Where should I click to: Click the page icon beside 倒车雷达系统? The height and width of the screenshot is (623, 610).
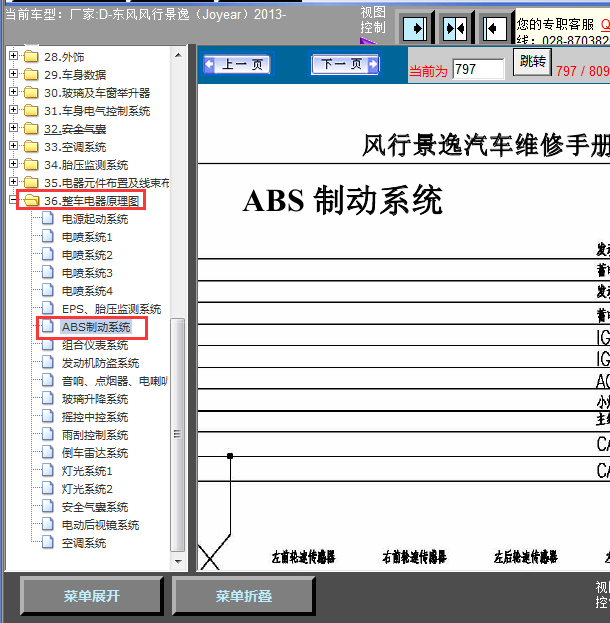pyautogui.click(x=48, y=452)
